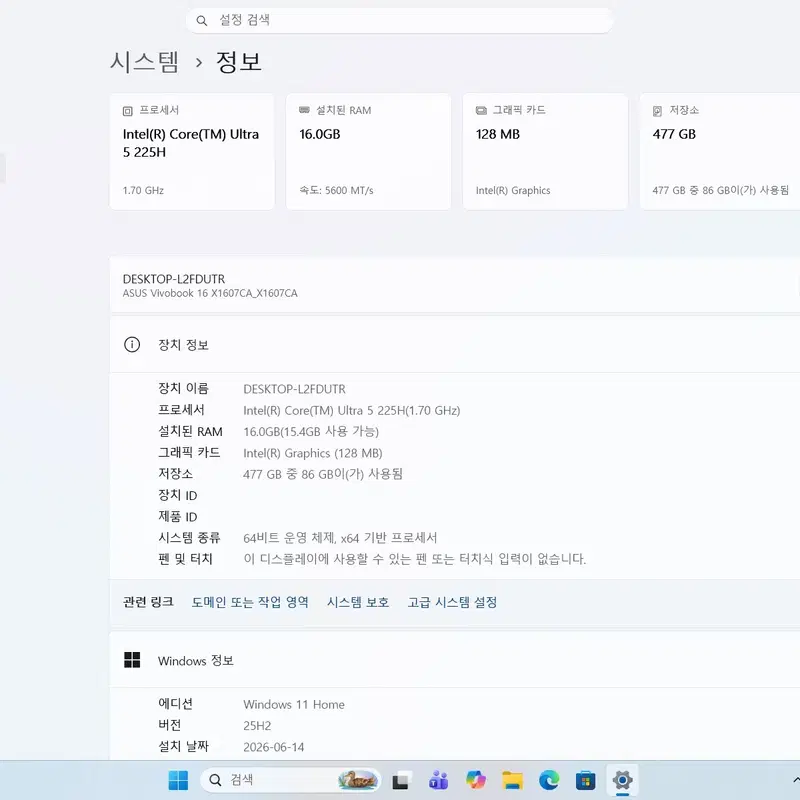Launch Microsoft Edge from taskbar
The height and width of the screenshot is (800, 800).
(x=549, y=780)
